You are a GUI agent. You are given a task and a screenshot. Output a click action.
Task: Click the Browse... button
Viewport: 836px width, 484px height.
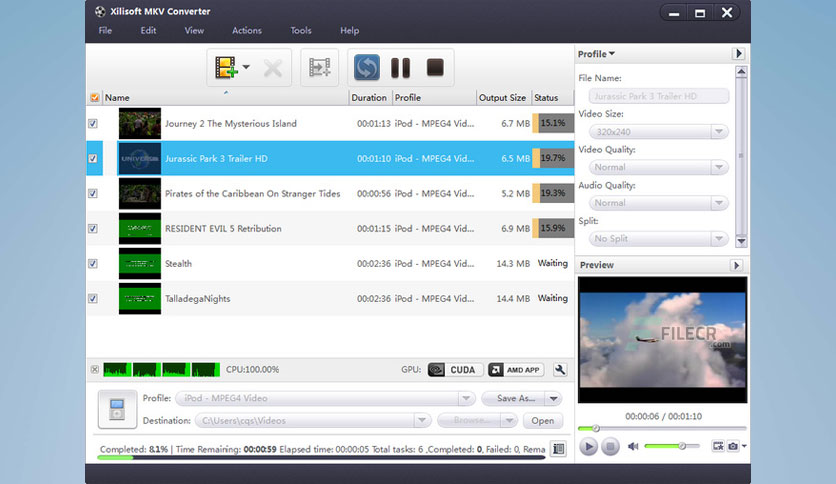[x=469, y=421]
